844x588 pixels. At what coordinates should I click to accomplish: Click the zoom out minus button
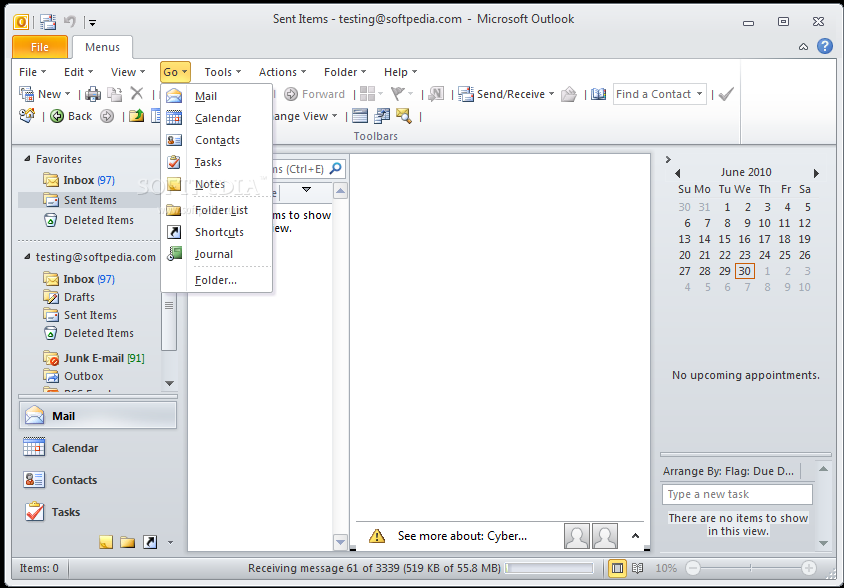click(693, 568)
